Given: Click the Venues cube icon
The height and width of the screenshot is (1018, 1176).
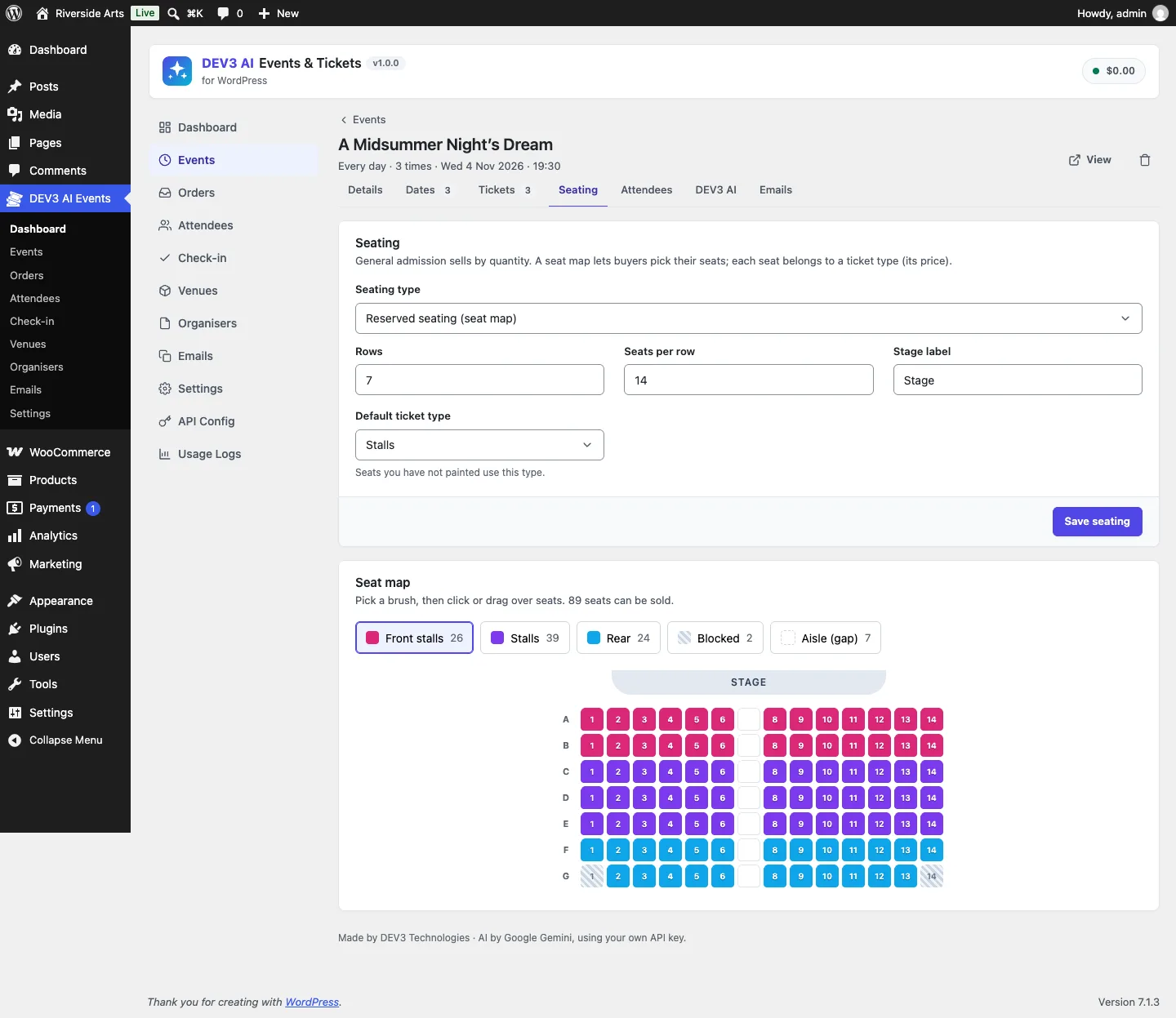Looking at the screenshot, I should click(165, 291).
